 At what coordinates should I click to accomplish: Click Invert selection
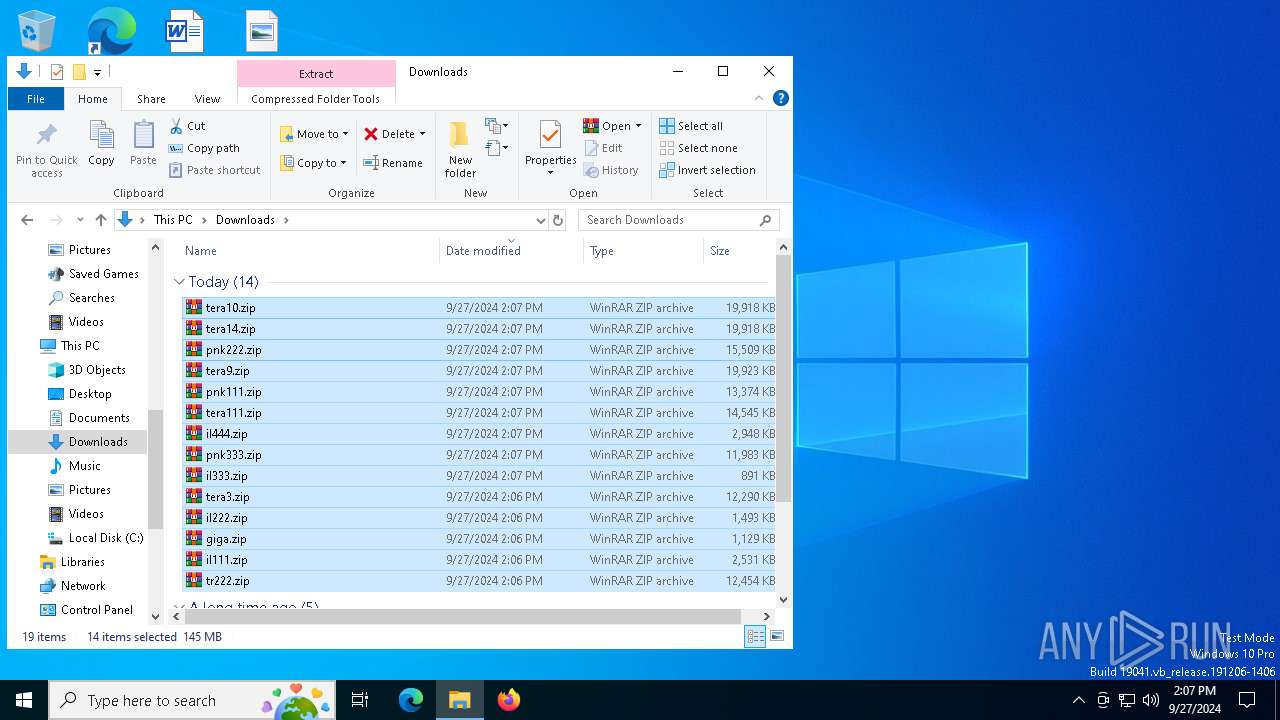(x=707, y=170)
